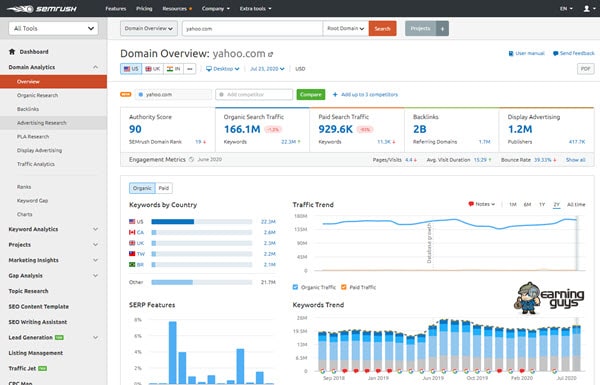This screenshot has width=600, height=385.
Task: Click plus icon for Add up to 3 competitors
Action: click(335, 95)
